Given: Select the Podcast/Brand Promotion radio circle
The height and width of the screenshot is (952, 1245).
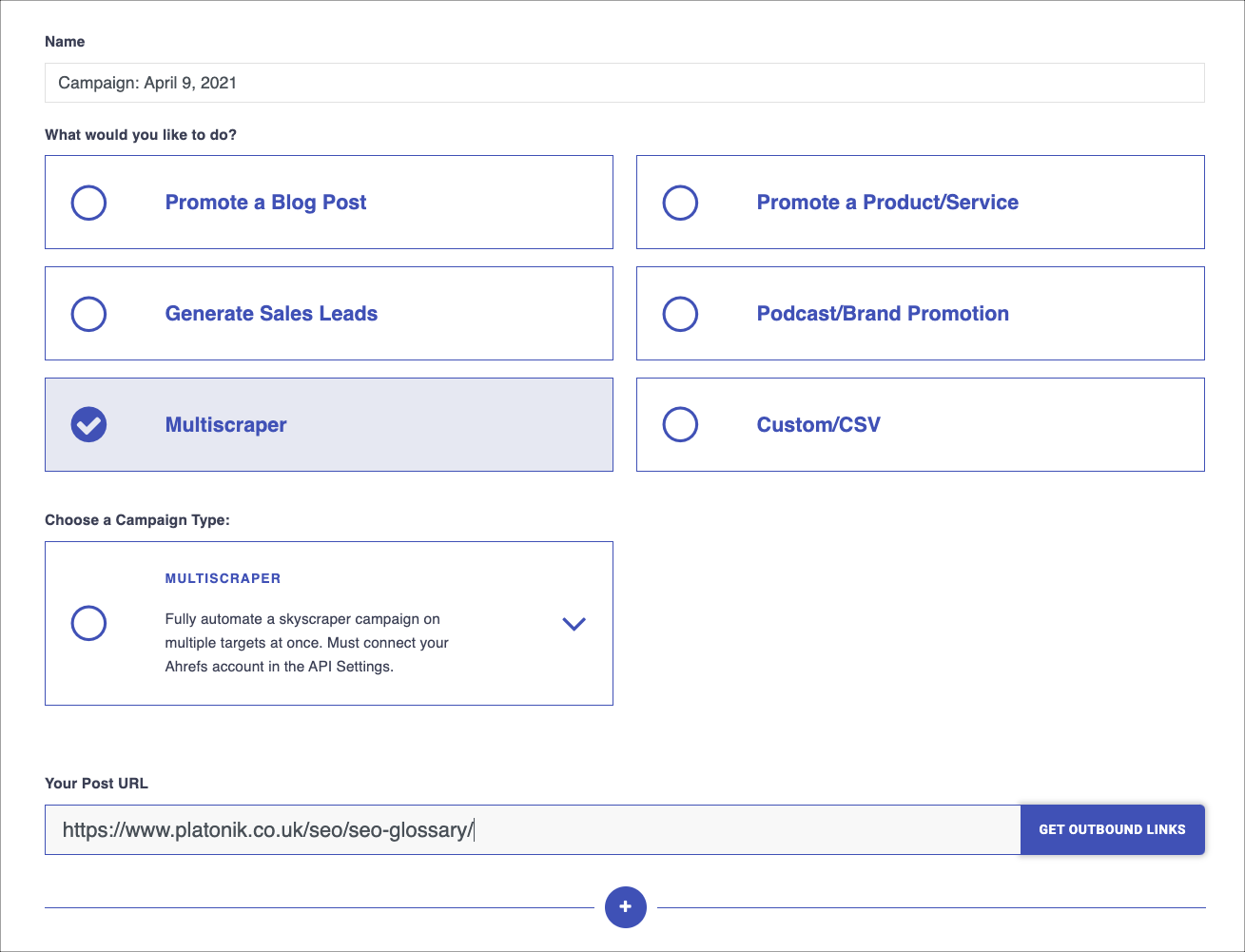Looking at the screenshot, I should (x=680, y=314).
